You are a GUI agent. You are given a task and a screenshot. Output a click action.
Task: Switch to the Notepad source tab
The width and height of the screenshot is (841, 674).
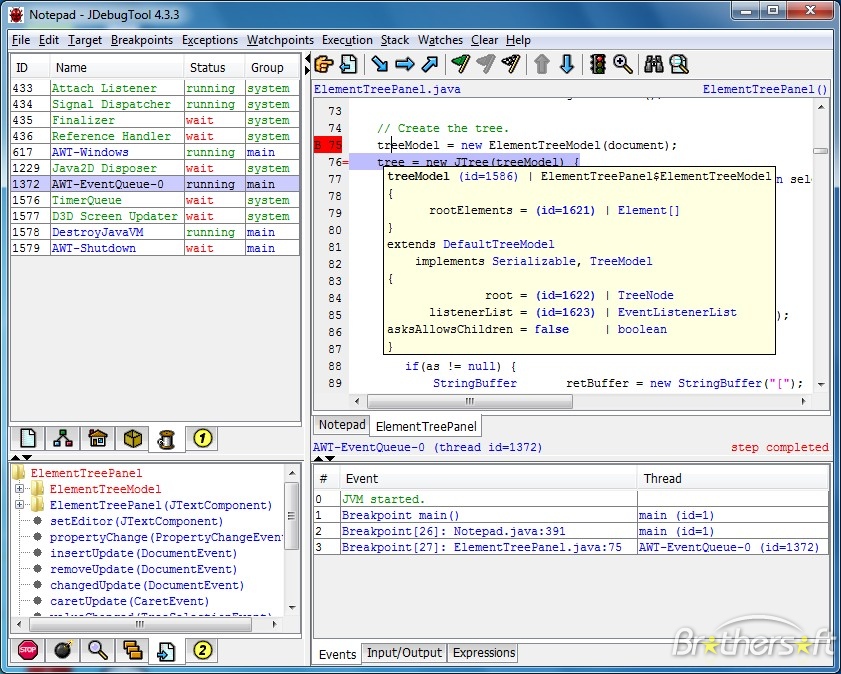(342, 425)
